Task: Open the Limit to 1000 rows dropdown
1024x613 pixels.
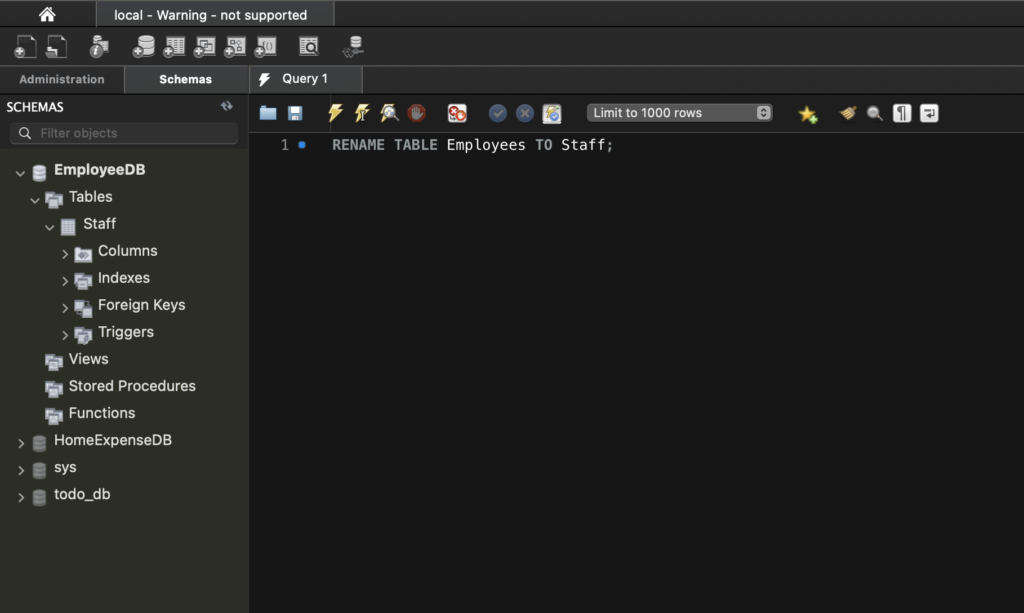Action: [x=680, y=113]
